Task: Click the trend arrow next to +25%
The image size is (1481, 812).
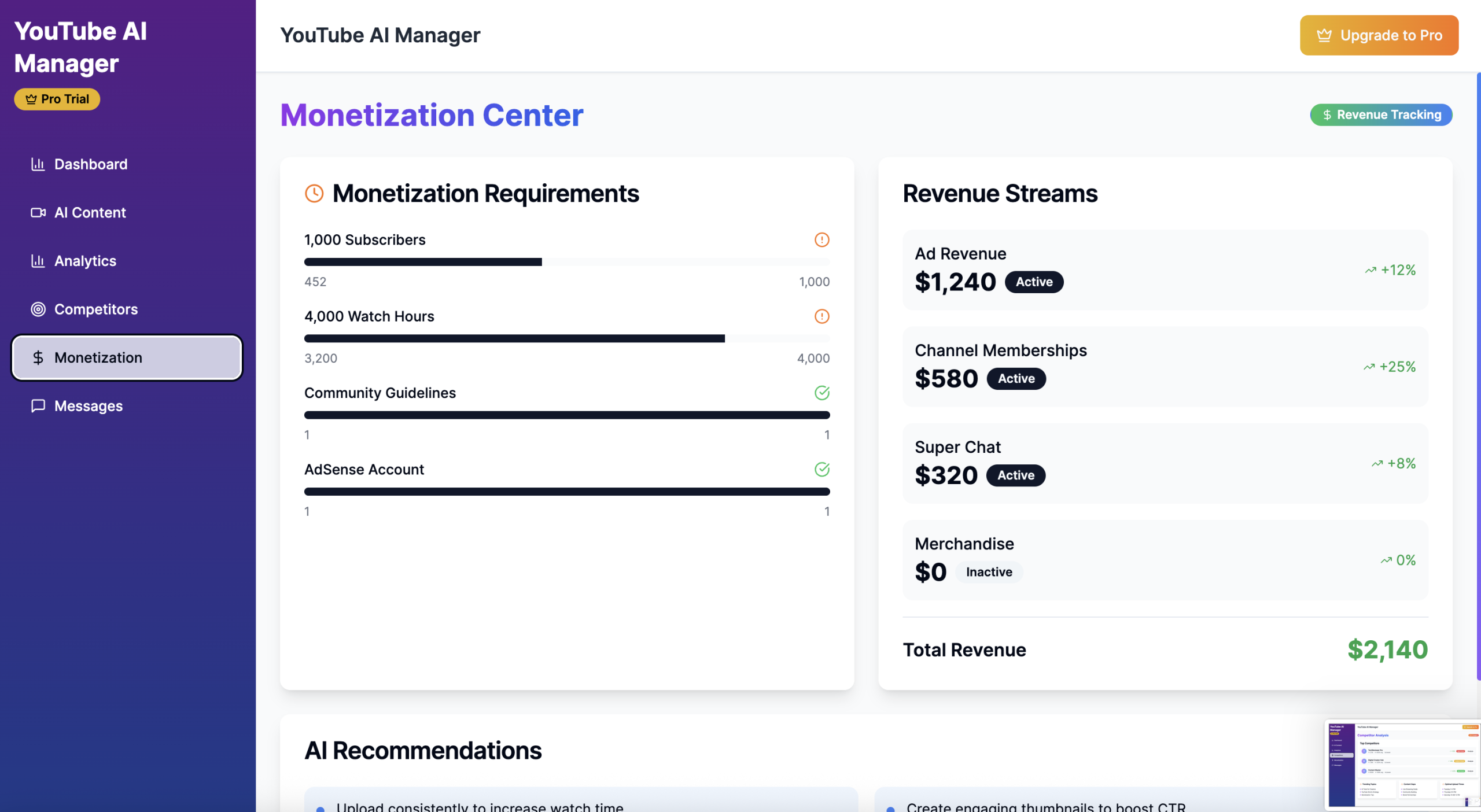Action: [x=1369, y=367]
